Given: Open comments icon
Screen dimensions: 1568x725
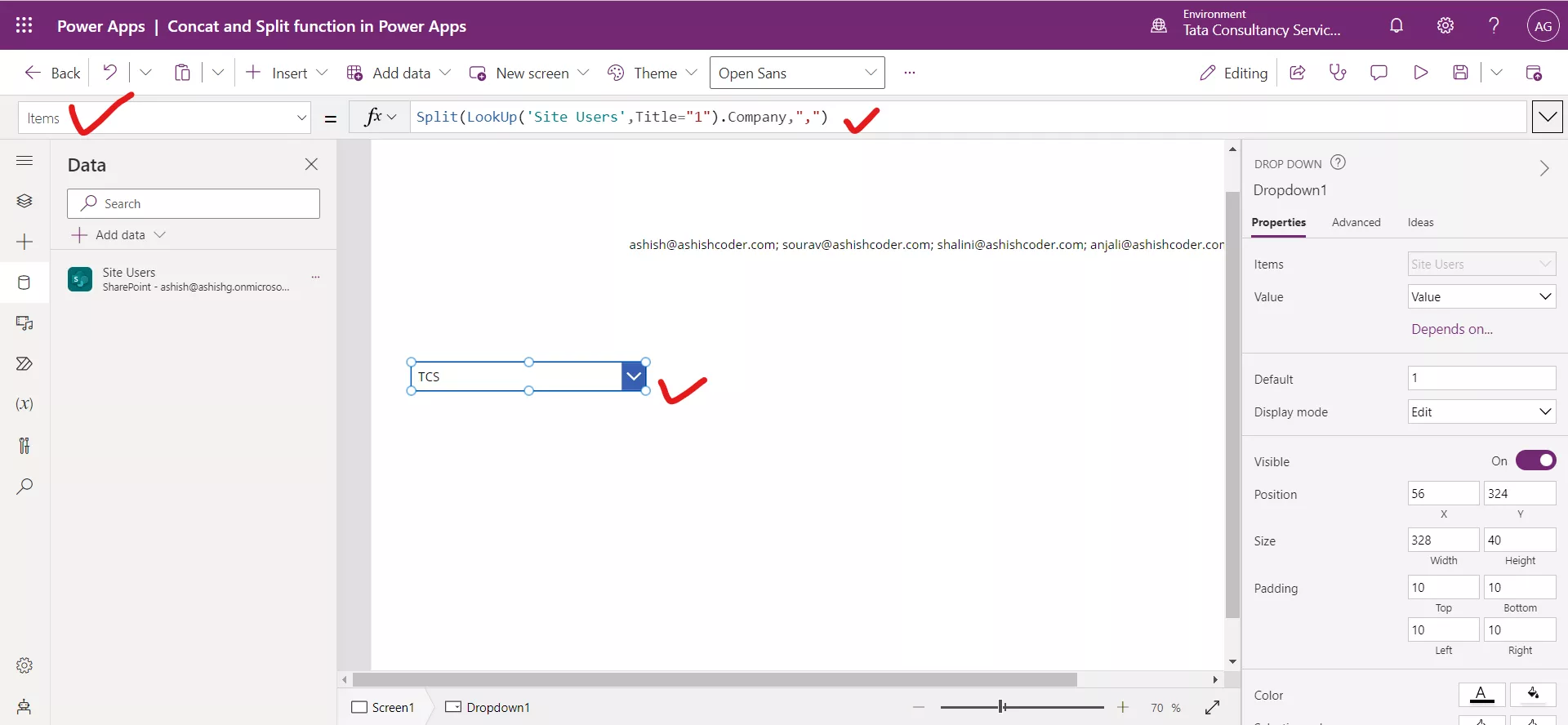Looking at the screenshot, I should click(x=1379, y=73).
